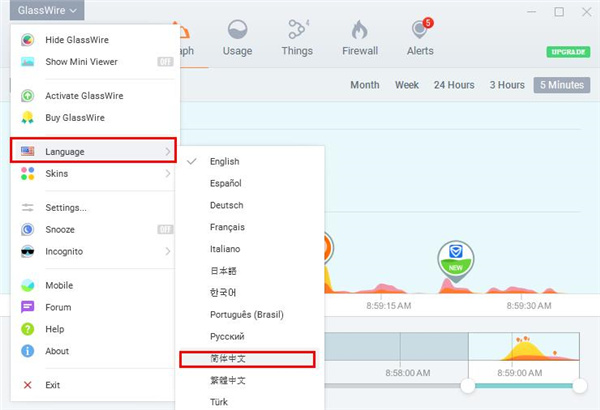Viewport: 600px width, 410px height.
Task: Click the Forum menu text
Action: [58, 307]
